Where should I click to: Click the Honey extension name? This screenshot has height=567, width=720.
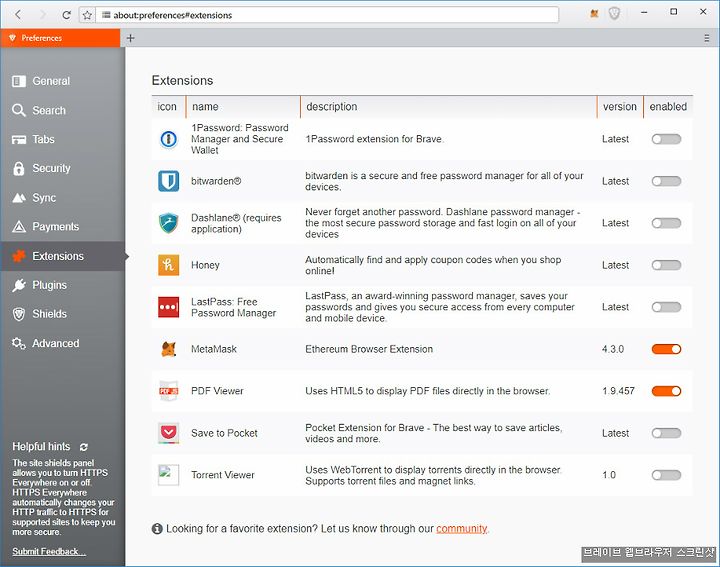[205, 265]
